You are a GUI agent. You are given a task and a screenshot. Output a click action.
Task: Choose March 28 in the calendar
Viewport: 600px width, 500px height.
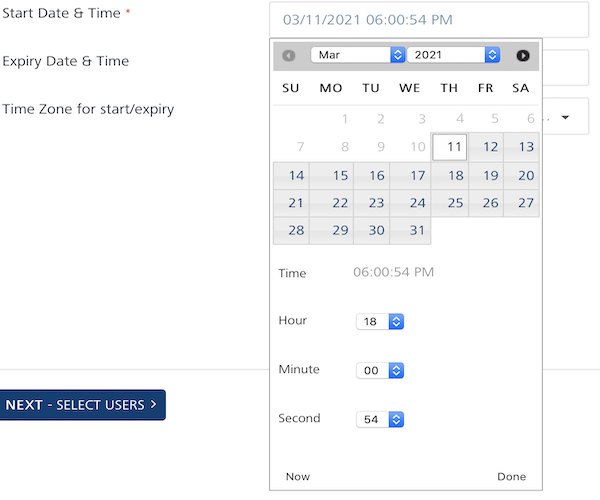tap(296, 230)
